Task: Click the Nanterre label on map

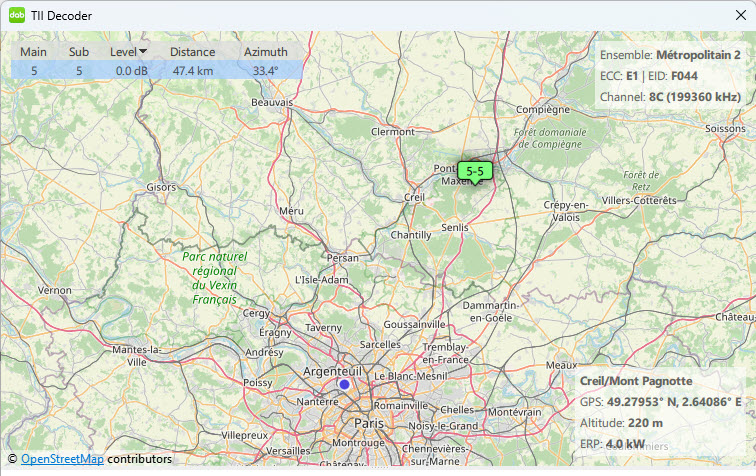Action: (317, 402)
